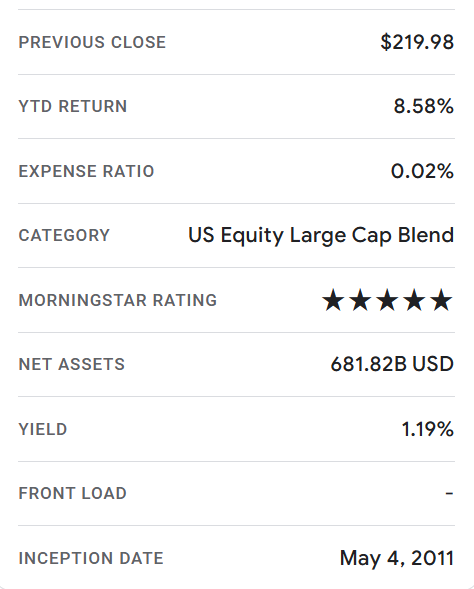
Task: Click the middle Morningstar rating star
Action: tap(387, 300)
